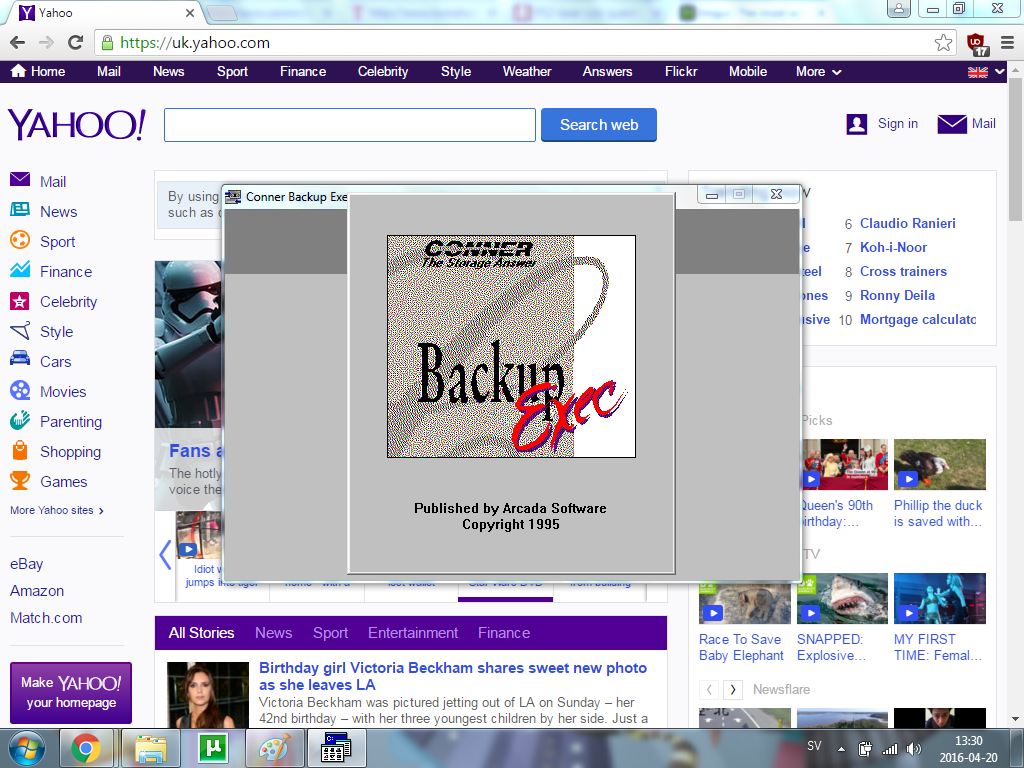Click the Yahoo search input field
Screen dimensions: 1024x768
coord(350,125)
